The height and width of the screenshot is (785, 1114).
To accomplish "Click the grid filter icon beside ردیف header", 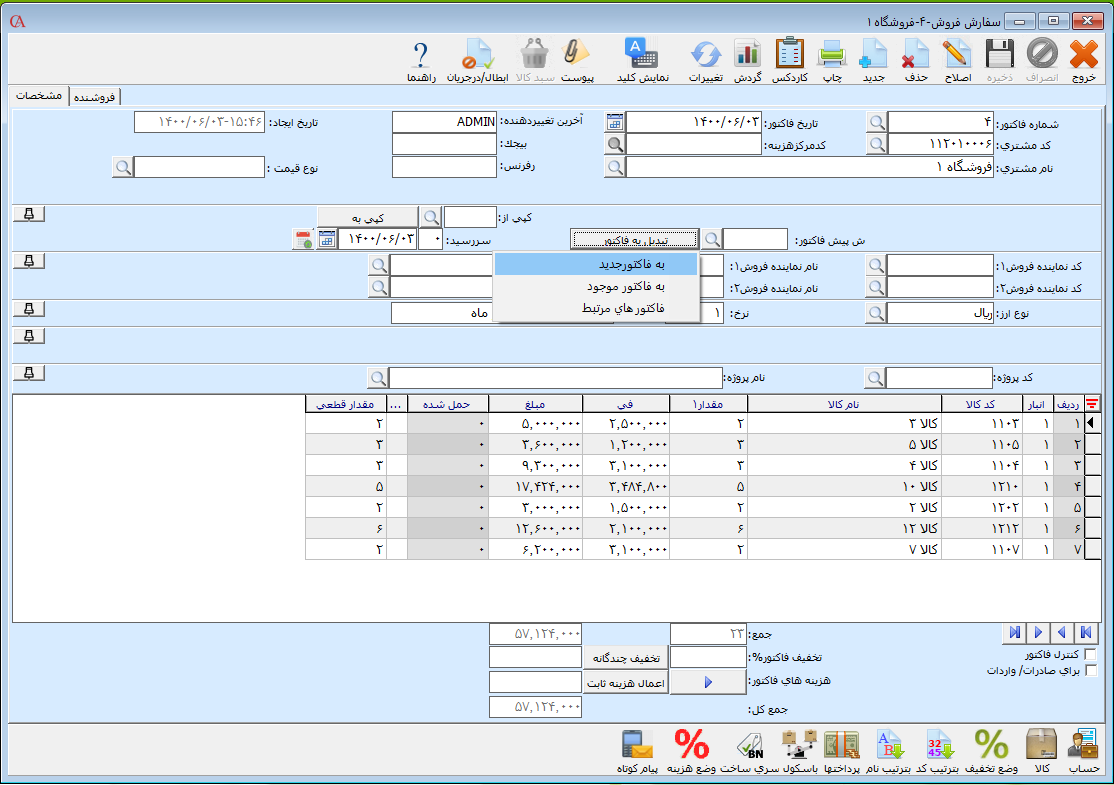I will tap(1091, 404).
